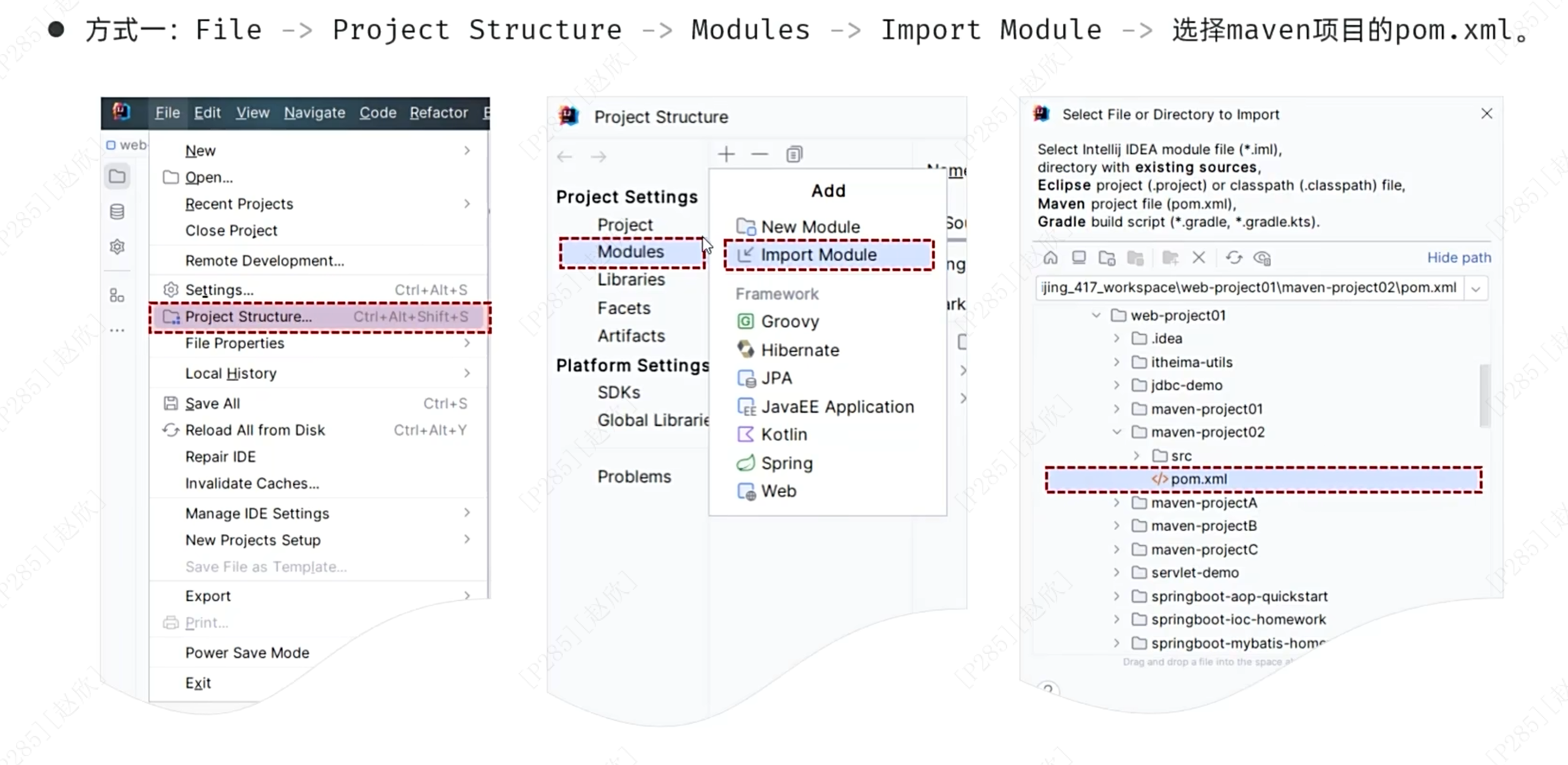Click the minus Remove icon in Project Structure
The height and width of the screenshot is (765, 1568).
[x=760, y=154]
